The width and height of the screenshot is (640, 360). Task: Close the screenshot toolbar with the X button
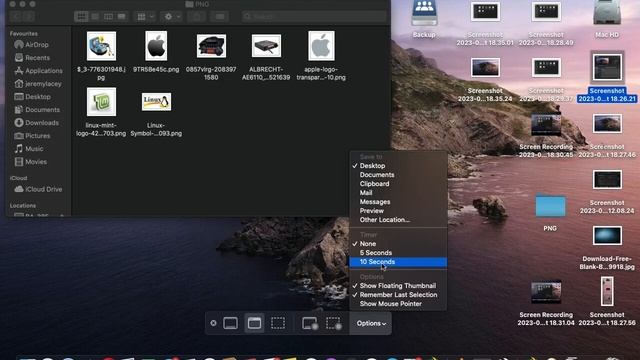point(213,323)
